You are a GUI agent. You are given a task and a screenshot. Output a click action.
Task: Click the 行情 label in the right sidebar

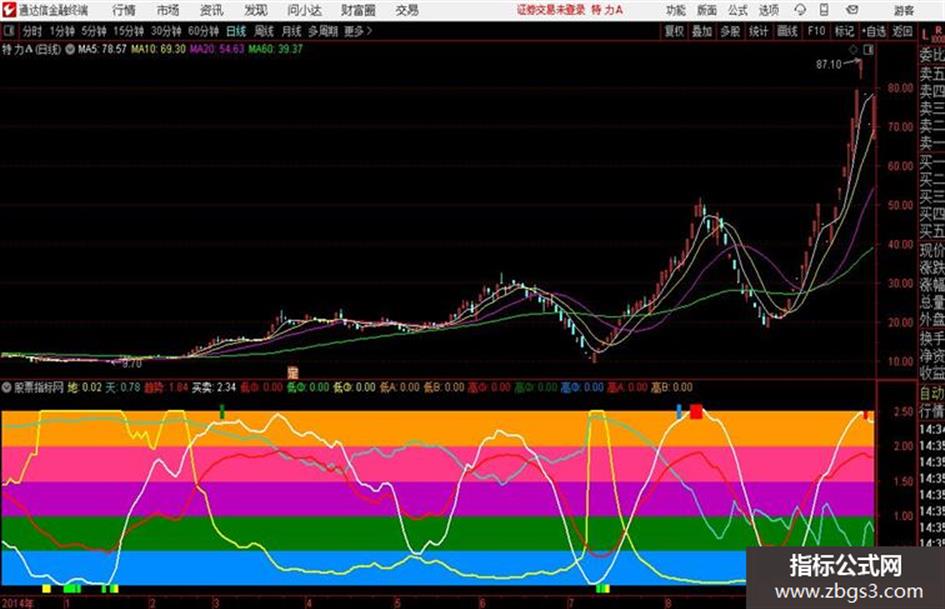coord(932,411)
